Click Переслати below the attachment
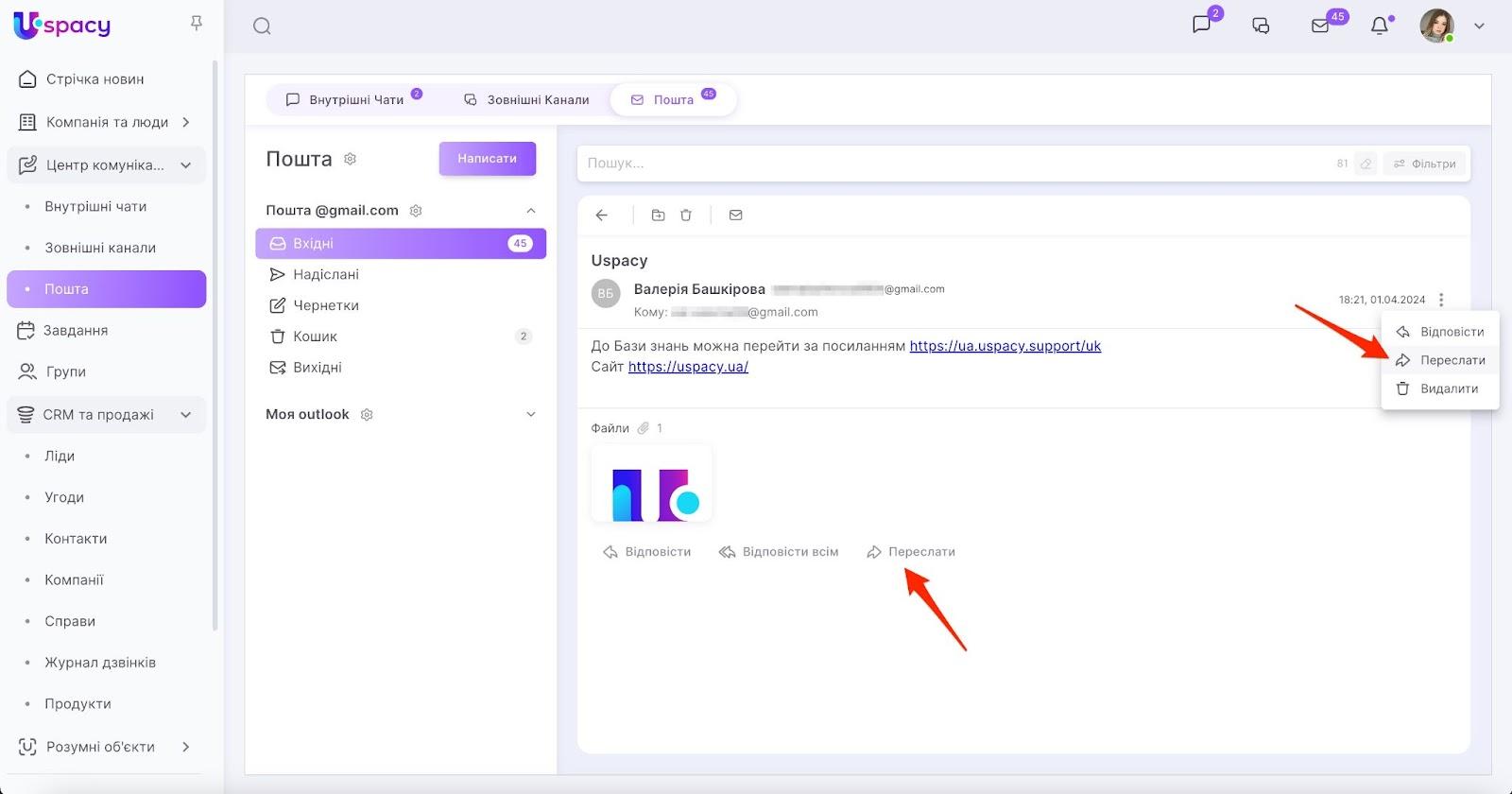1512x794 pixels. click(x=911, y=552)
